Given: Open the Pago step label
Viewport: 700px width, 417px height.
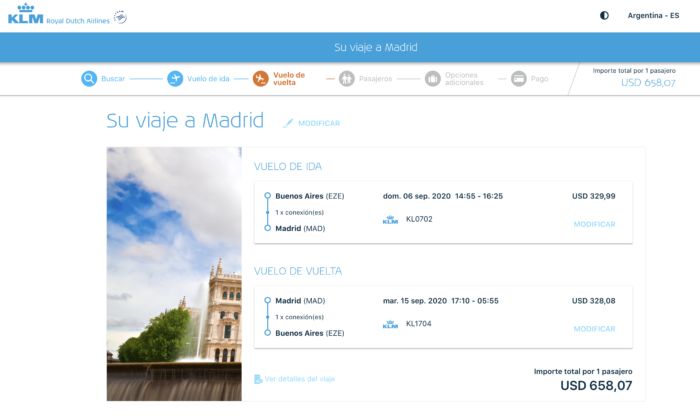Looking at the screenshot, I should [x=539, y=79].
